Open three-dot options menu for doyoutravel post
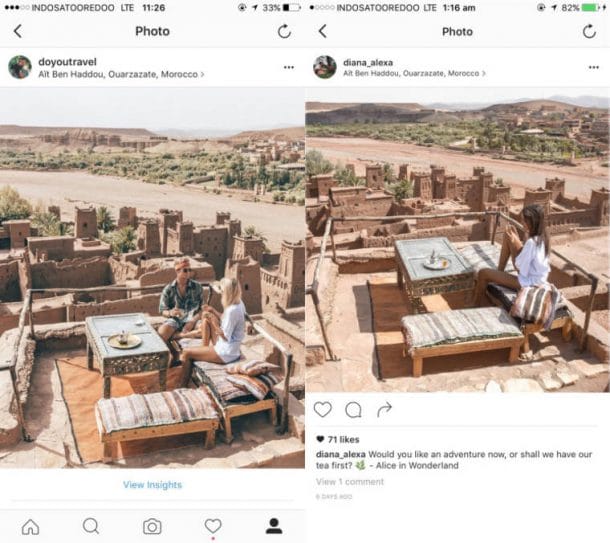610x543 pixels. [289, 67]
